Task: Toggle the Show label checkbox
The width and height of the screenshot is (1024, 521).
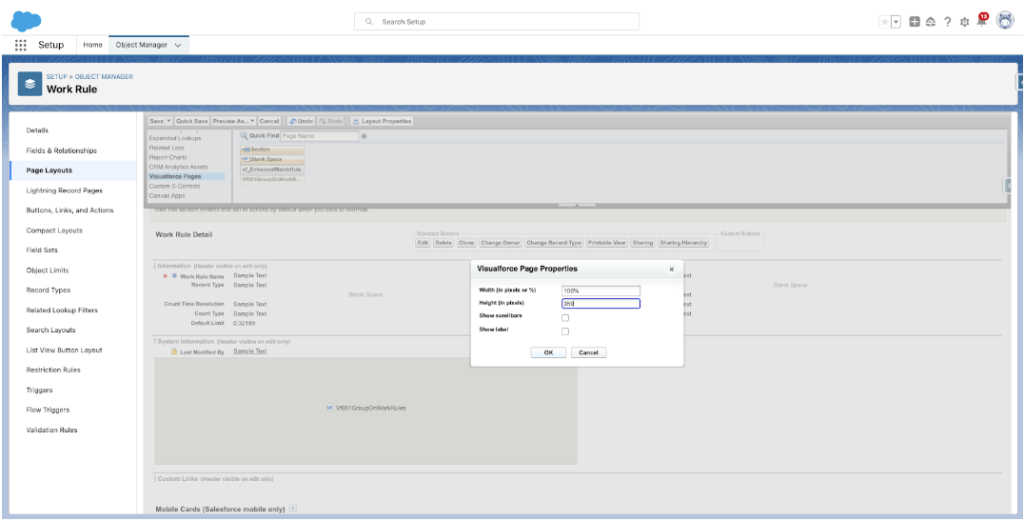Action: [x=565, y=332]
